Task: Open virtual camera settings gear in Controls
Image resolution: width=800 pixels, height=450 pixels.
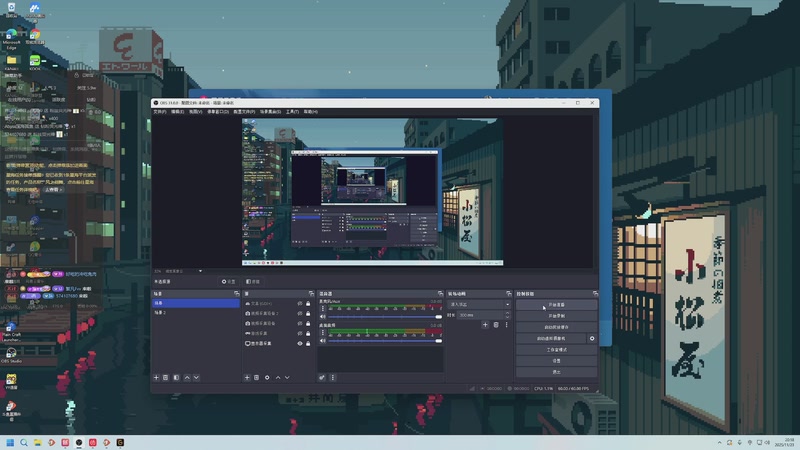Action: tap(592, 338)
